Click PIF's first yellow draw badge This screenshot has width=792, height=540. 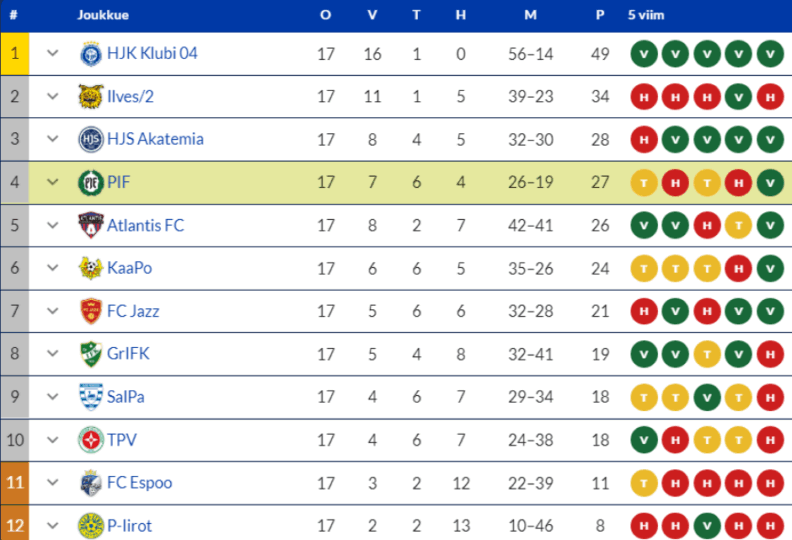[x=644, y=183]
